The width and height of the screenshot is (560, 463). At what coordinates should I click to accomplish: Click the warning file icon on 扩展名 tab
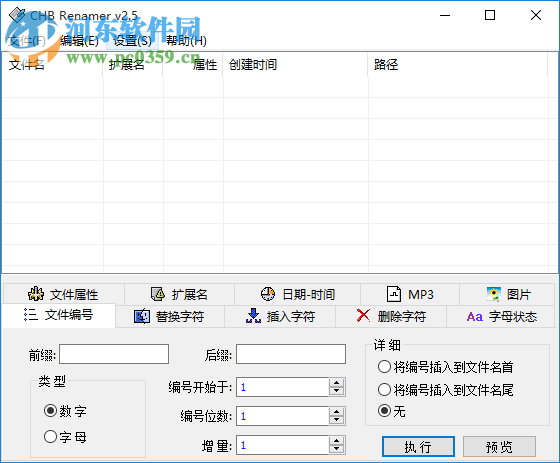158,294
